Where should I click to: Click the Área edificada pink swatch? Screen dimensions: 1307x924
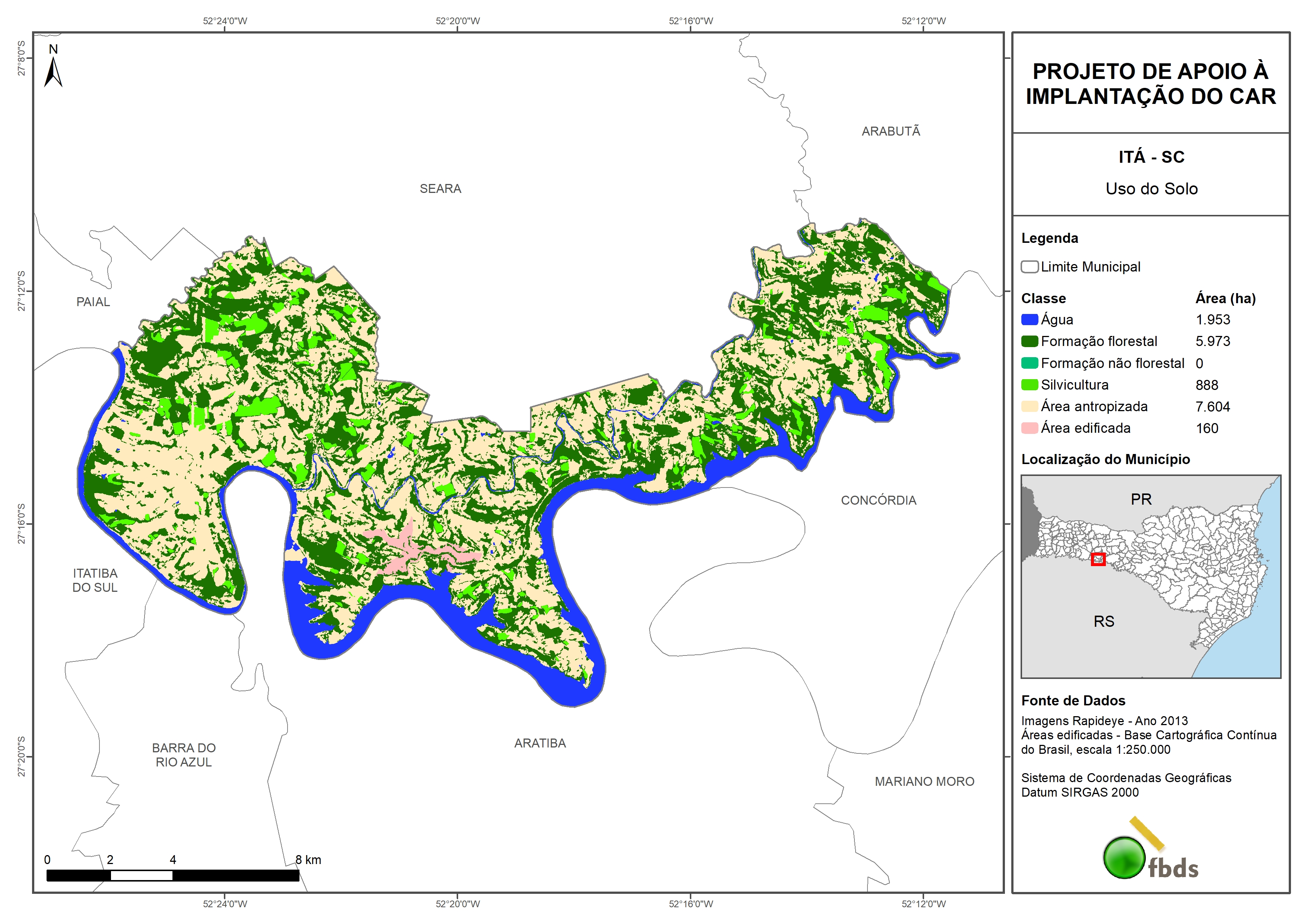tap(1029, 428)
